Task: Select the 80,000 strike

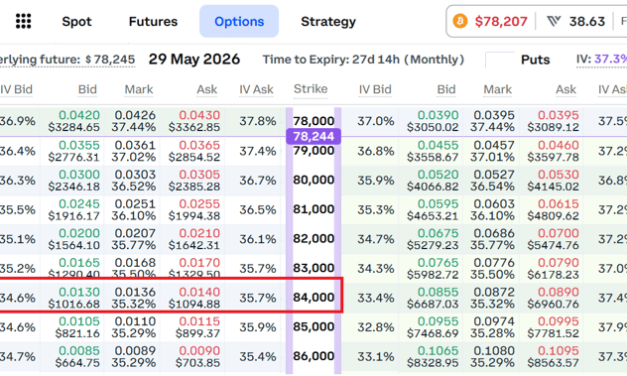Action: pos(314,180)
